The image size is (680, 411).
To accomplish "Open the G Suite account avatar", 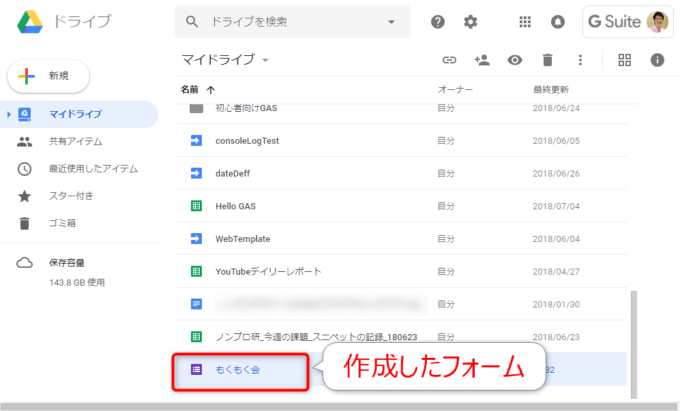I will 657,22.
